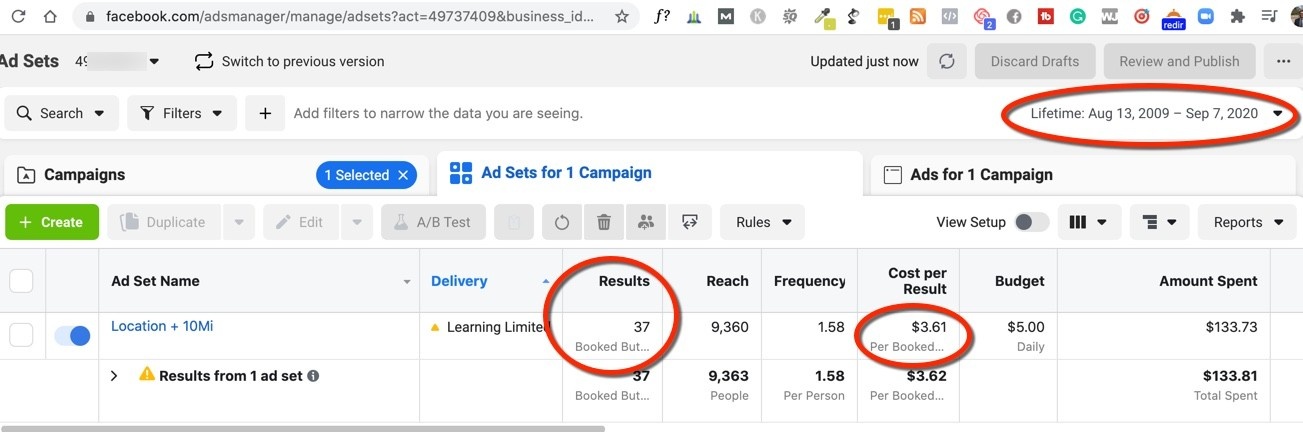This screenshot has height=432, width=1303.
Task: Click the warning triangle in summary row
Action: click(147, 375)
